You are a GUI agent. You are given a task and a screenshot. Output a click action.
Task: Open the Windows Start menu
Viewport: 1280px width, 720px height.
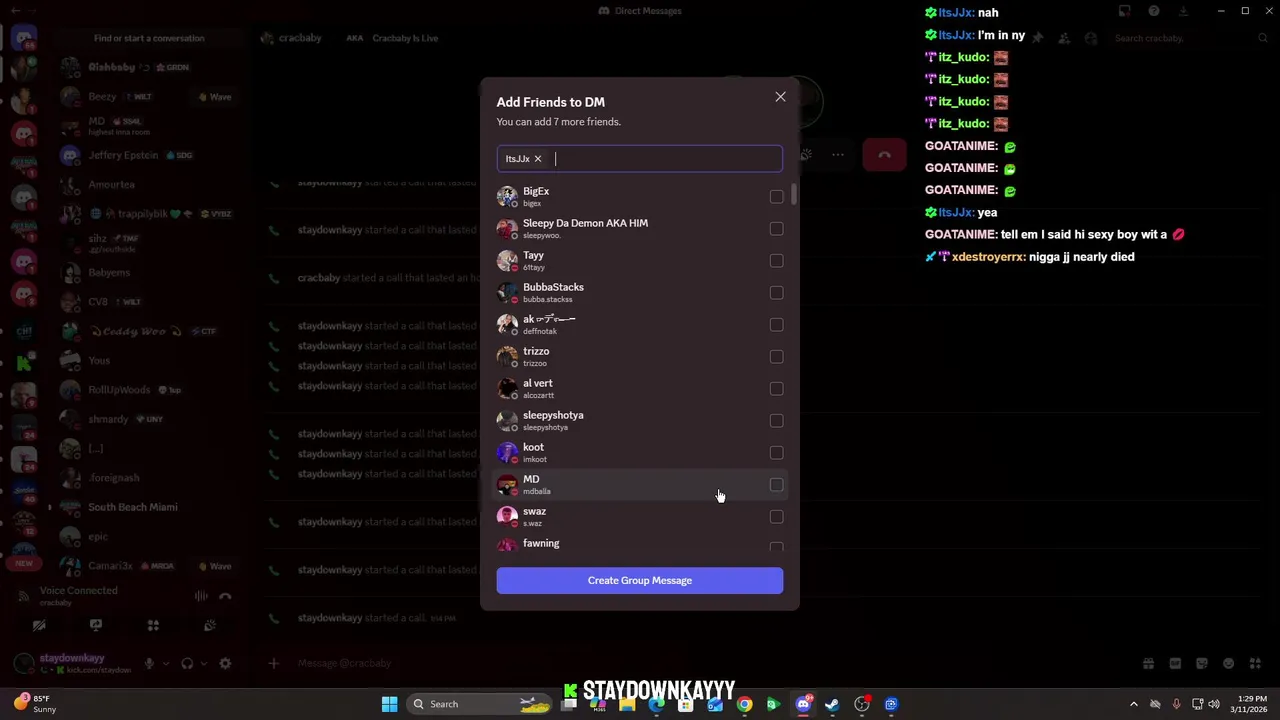click(389, 704)
